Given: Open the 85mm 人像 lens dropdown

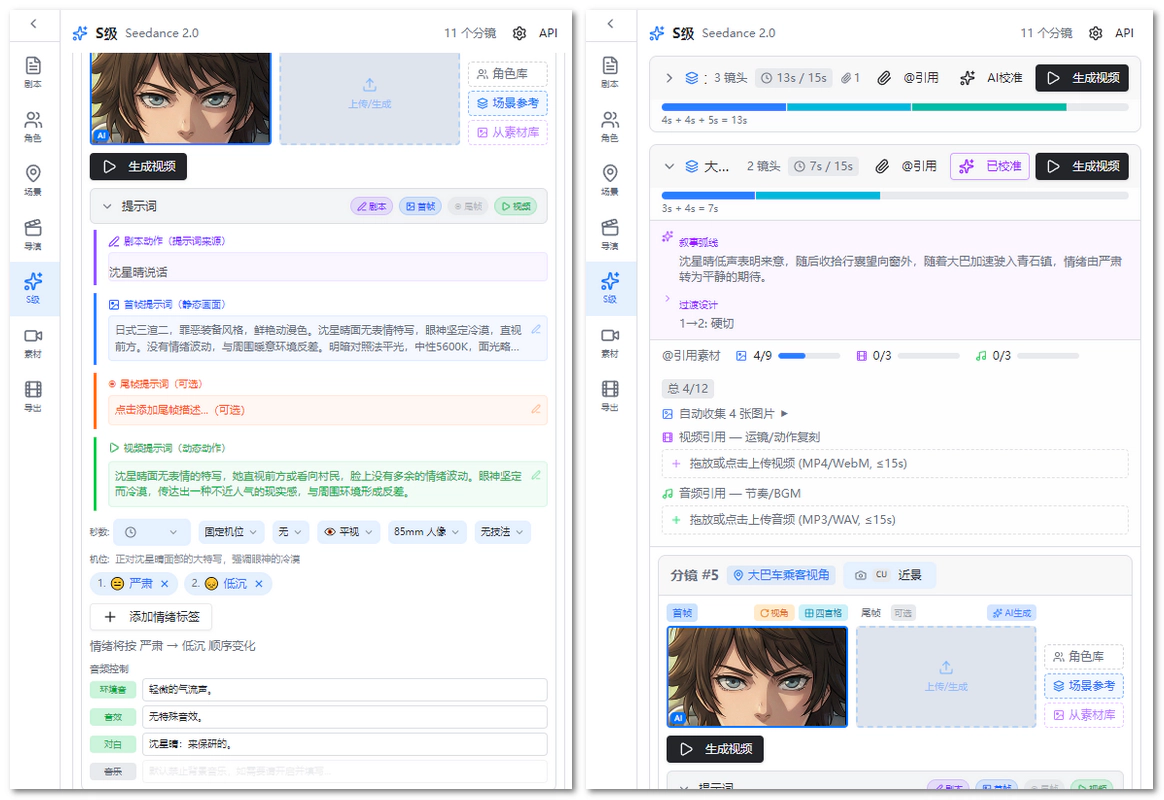Looking at the screenshot, I should [x=427, y=533].
